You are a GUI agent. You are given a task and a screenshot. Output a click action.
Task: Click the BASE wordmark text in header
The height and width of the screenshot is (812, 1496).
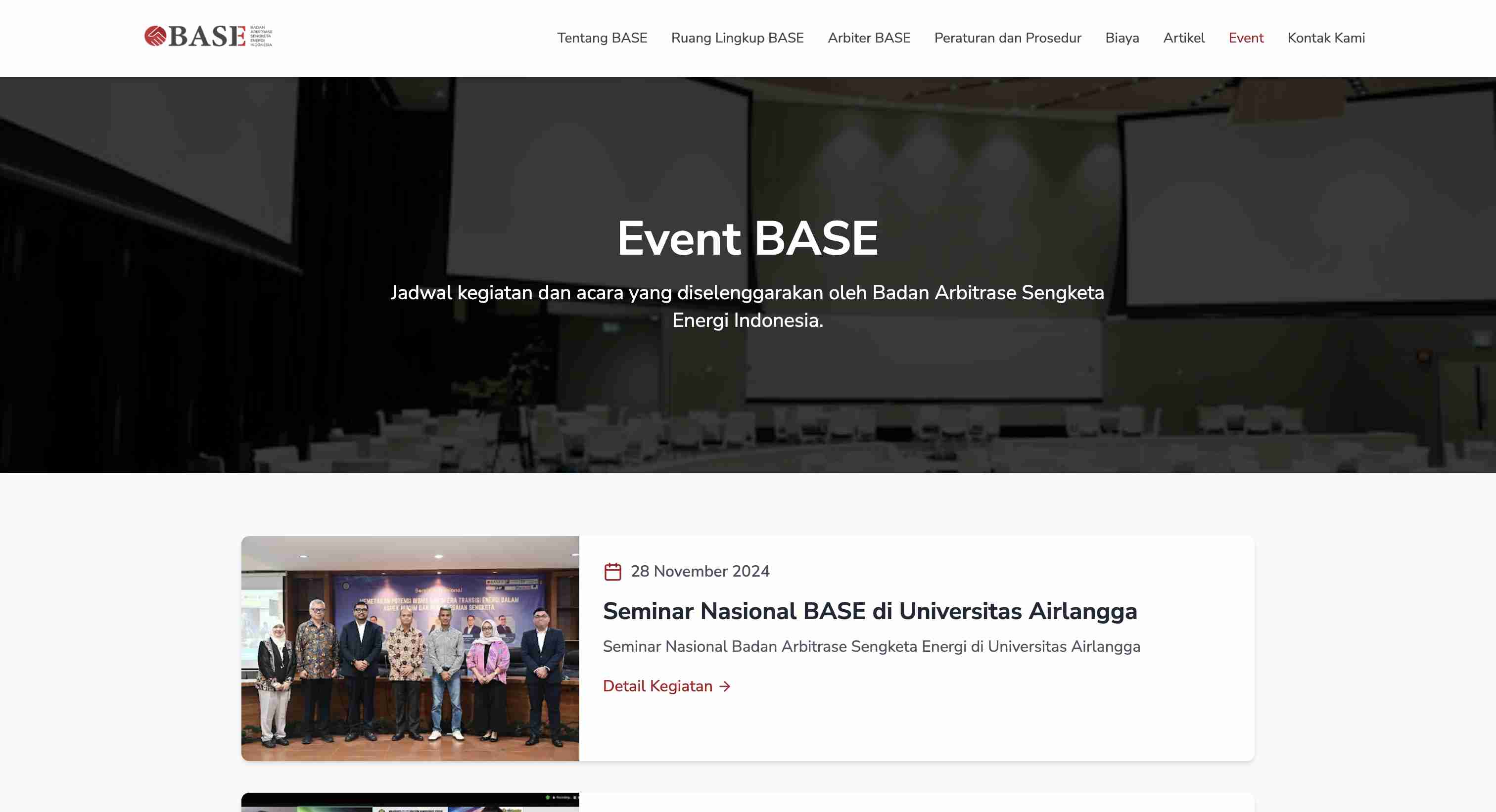click(207, 37)
